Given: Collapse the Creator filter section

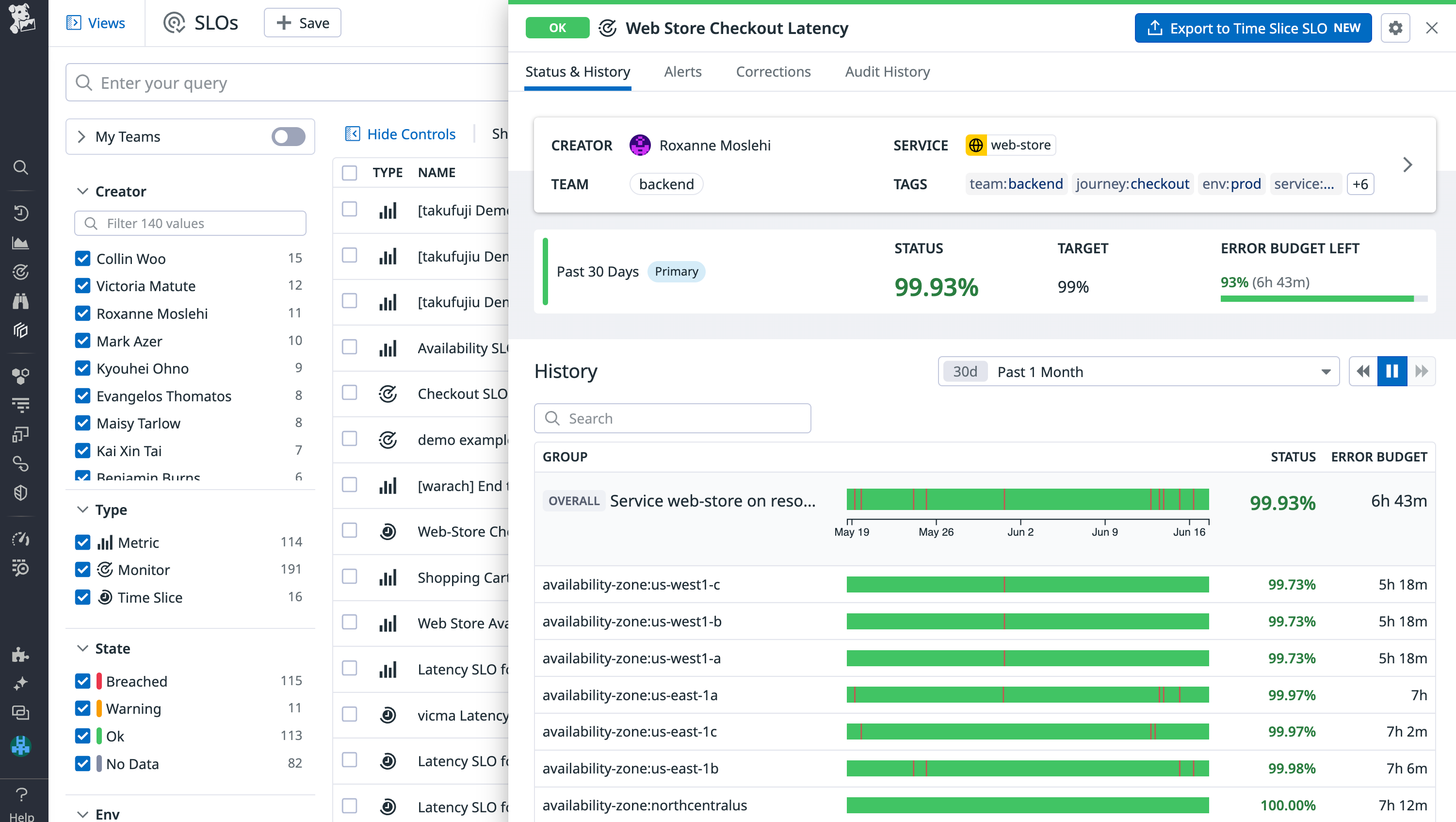Looking at the screenshot, I should point(82,191).
